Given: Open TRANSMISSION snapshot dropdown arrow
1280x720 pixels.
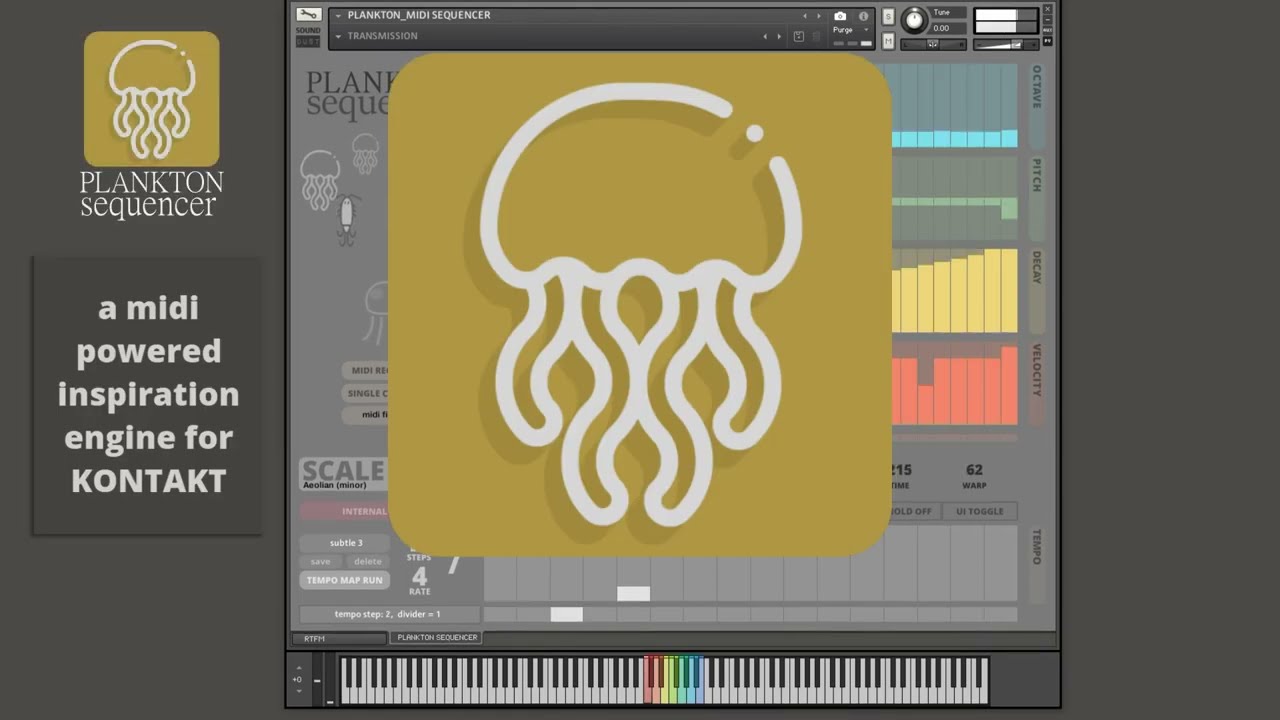Looking at the screenshot, I should [x=338, y=36].
